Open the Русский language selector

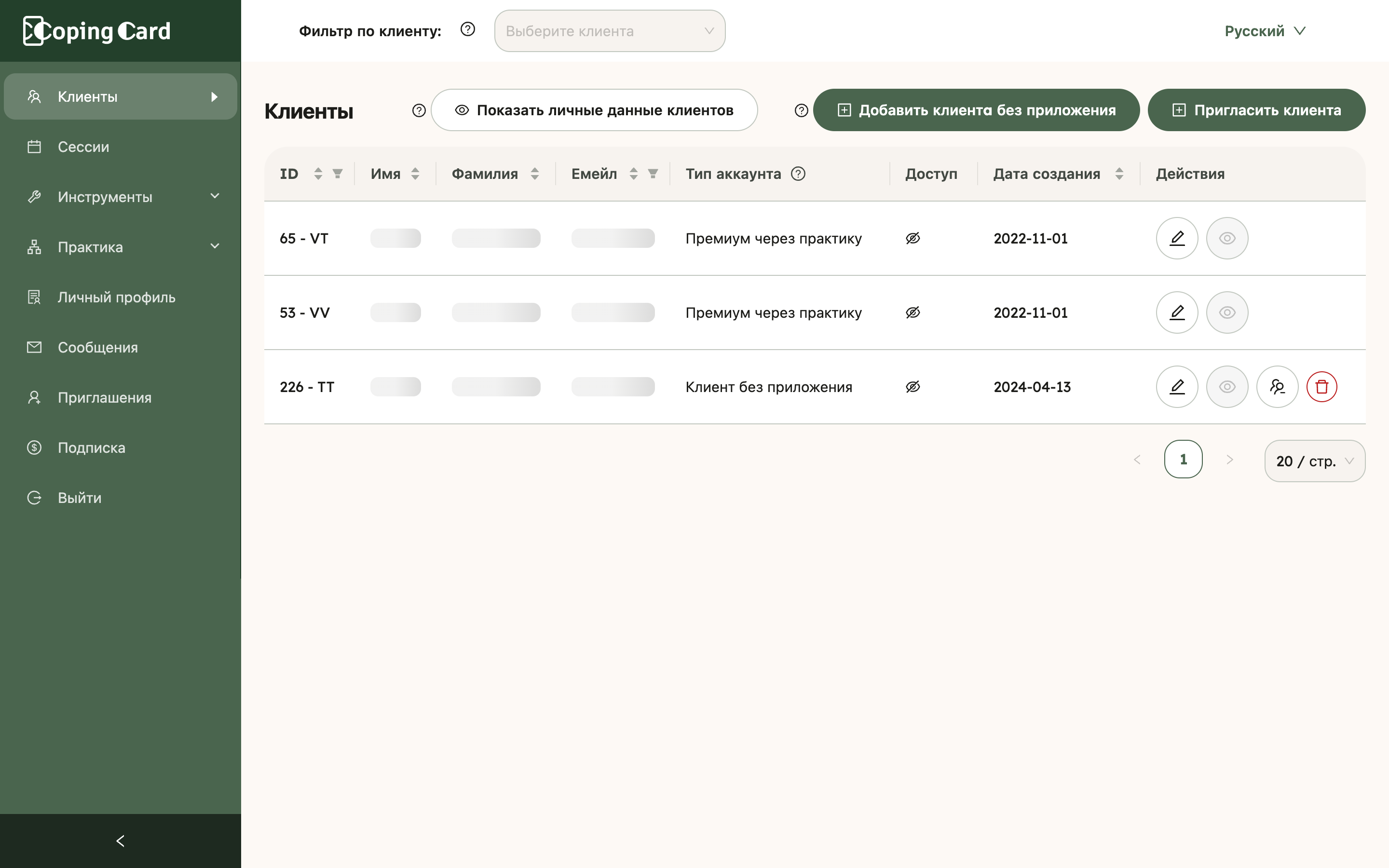(1265, 31)
